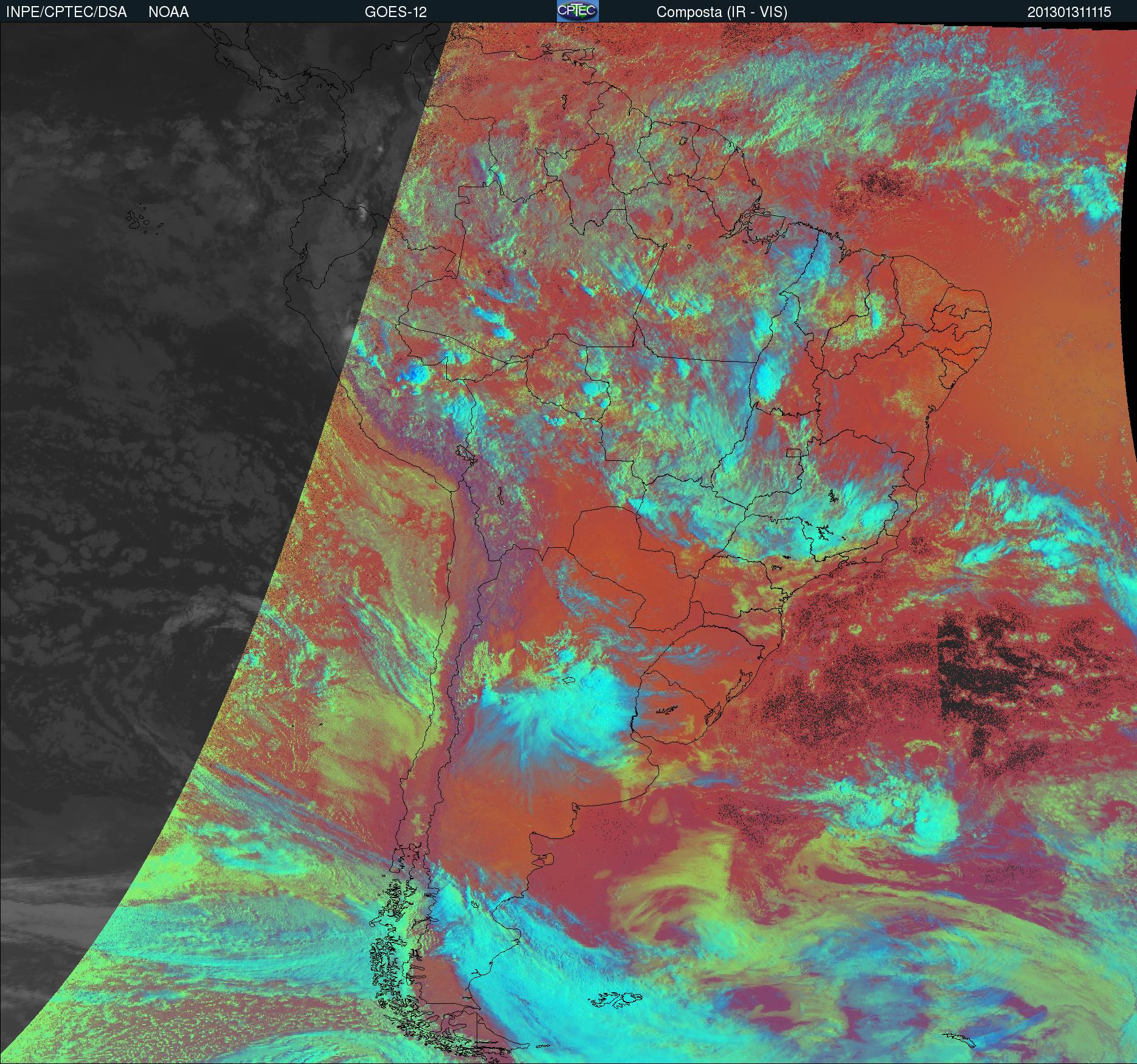Screen dimensions: 1137x1064
Task: Select the 201301311115 timestamp
Action: coord(1070,12)
